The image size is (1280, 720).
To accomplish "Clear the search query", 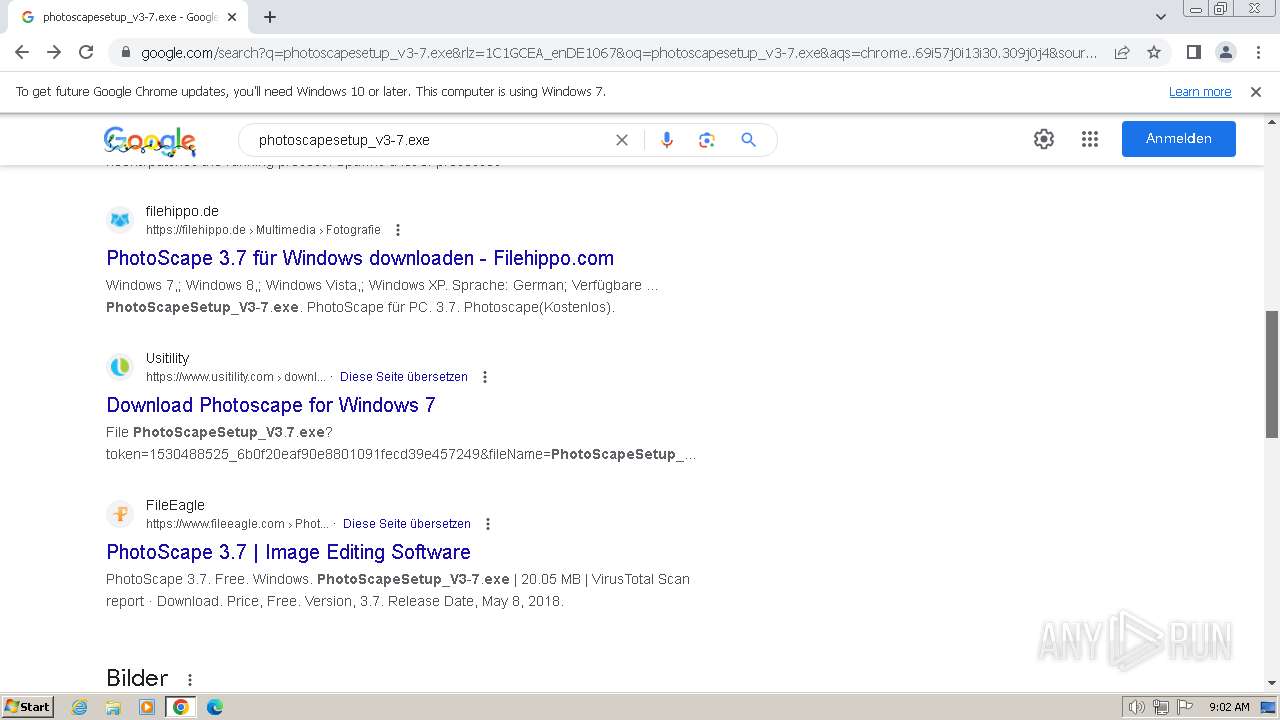I will coord(622,140).
